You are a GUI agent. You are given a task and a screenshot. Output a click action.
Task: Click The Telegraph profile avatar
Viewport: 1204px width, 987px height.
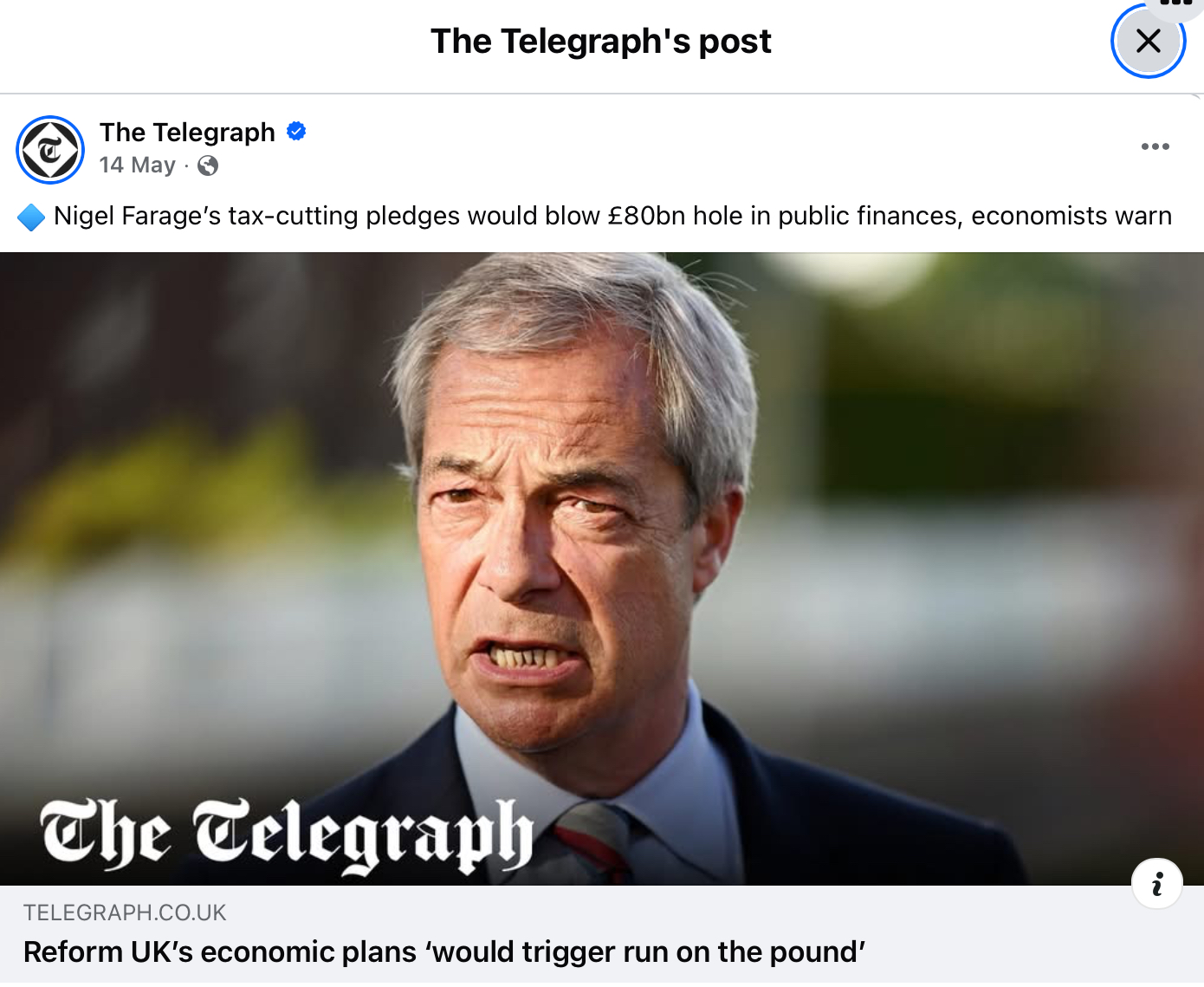(x=50, y=150)
